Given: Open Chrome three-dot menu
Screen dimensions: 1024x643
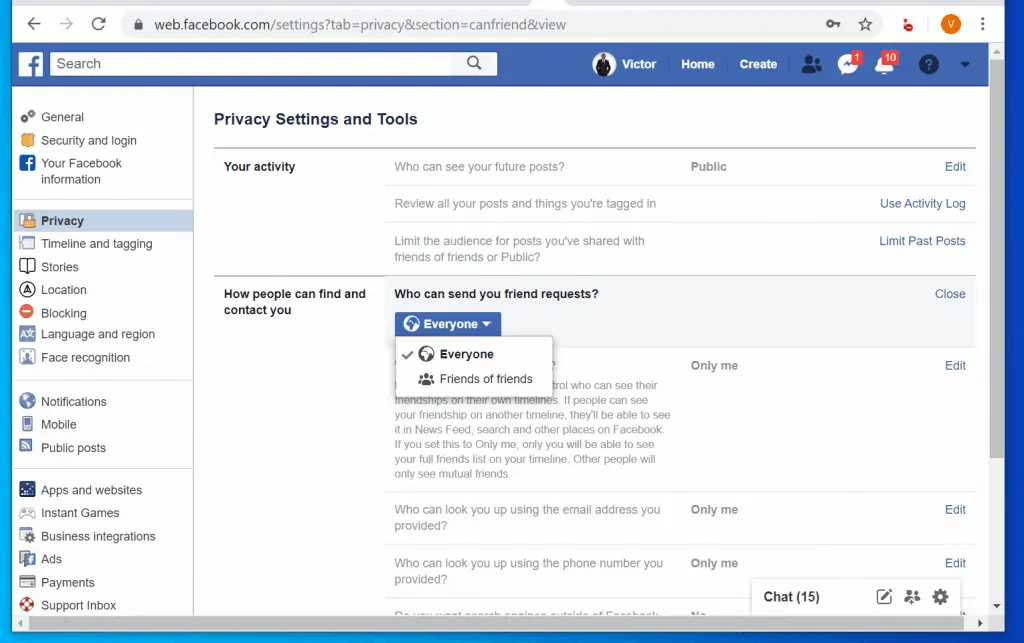Looking at the screenshot, I should pyautogui.click(x=982, y=24).
